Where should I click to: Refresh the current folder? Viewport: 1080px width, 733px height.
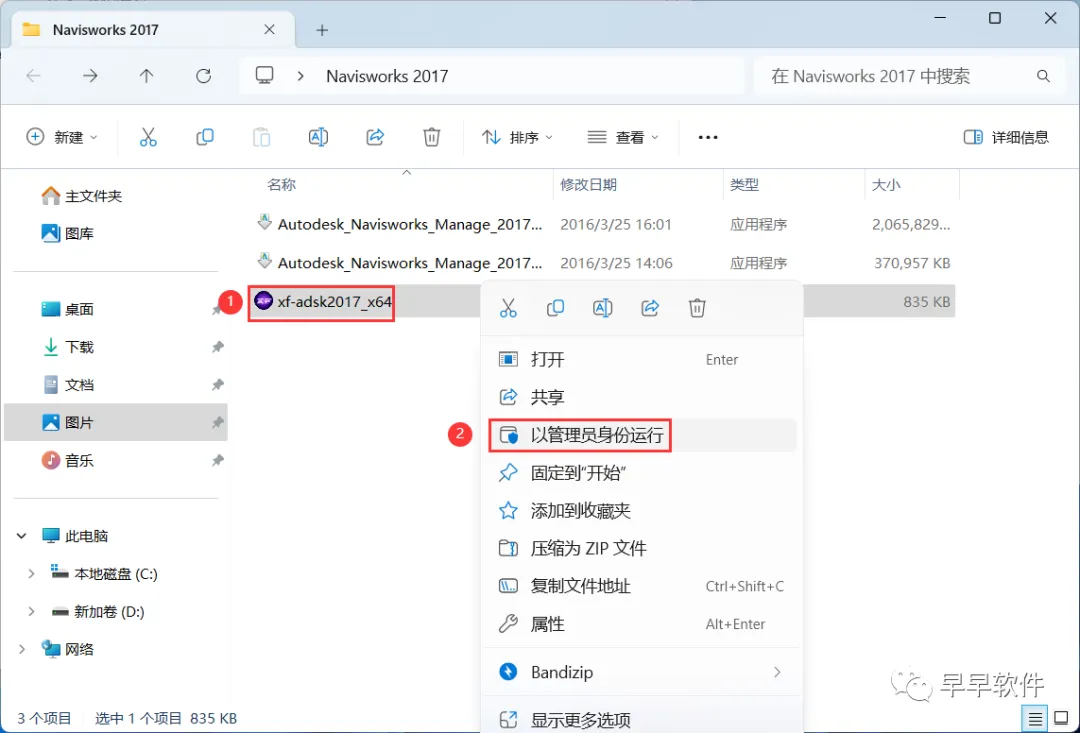(203, 76)
